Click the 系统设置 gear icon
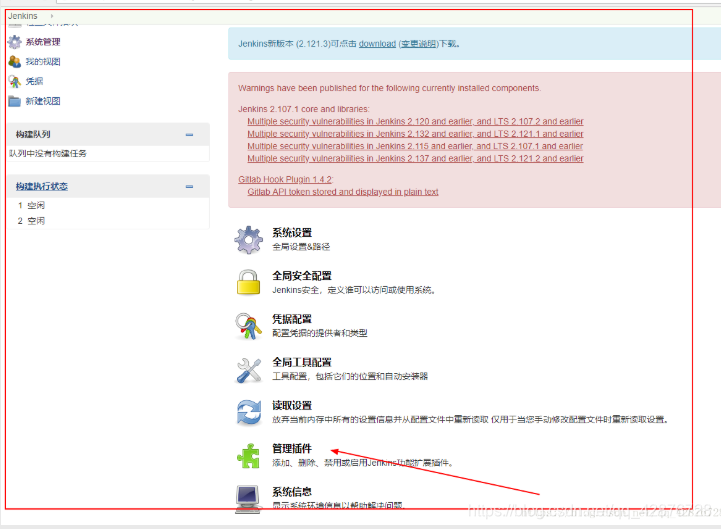The height and width of the screenshot is (529, 721). (249, 239)
